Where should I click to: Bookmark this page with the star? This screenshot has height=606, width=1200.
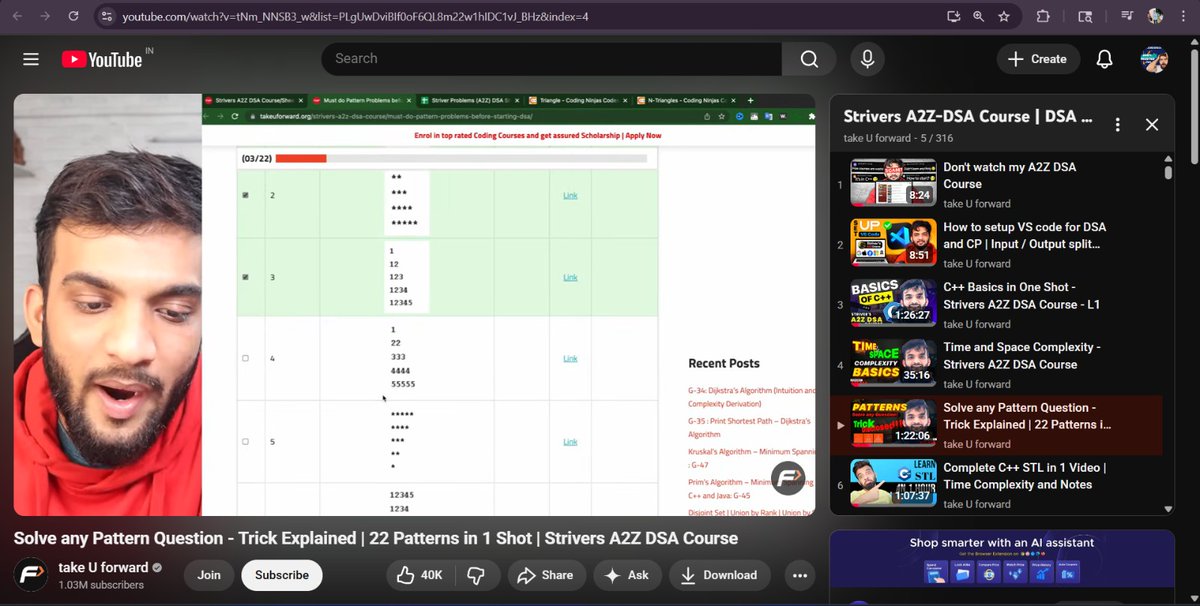click(1004, 17)
